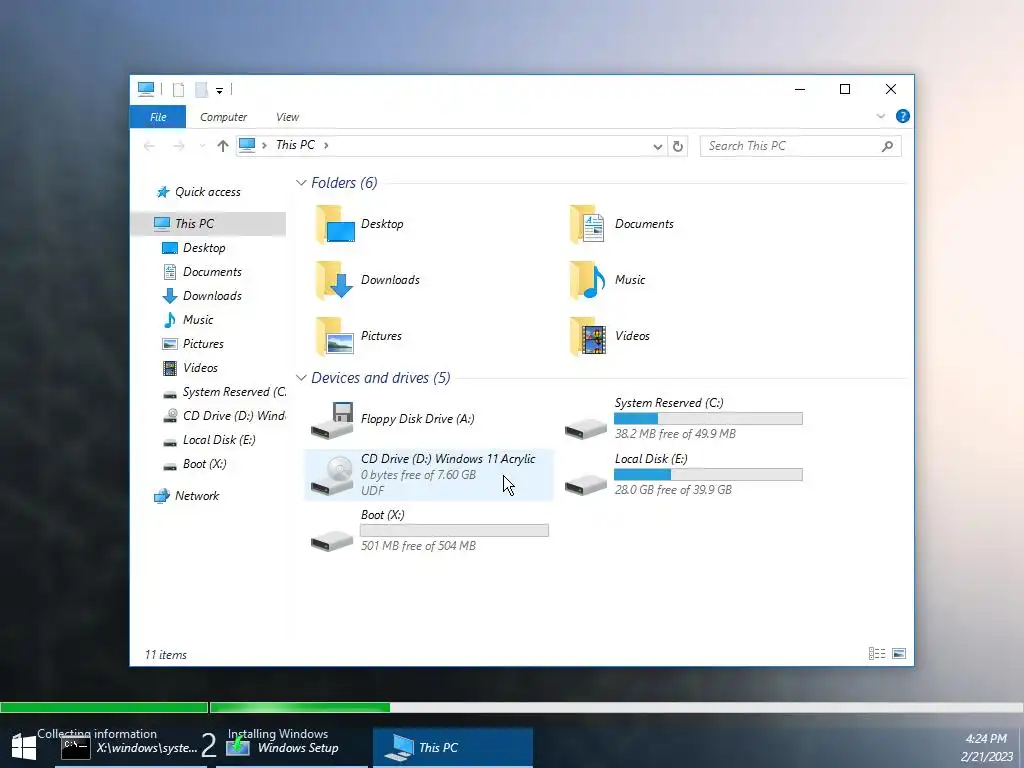Viewport: 1024px width, 768px height.
Task: Click This PC in the address breadcrumb
Action: pos(295,145)
